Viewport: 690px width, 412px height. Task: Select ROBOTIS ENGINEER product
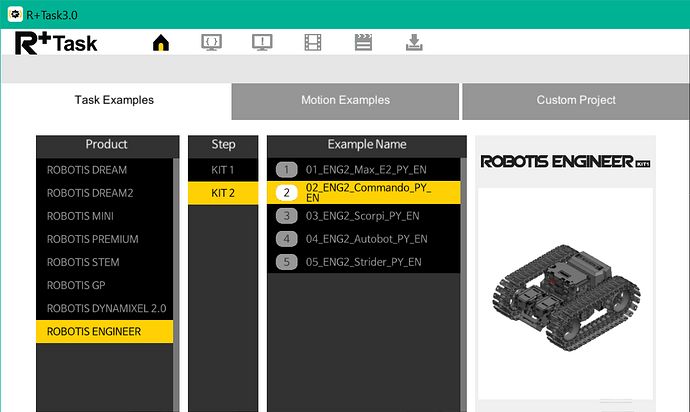click(105, 331)
